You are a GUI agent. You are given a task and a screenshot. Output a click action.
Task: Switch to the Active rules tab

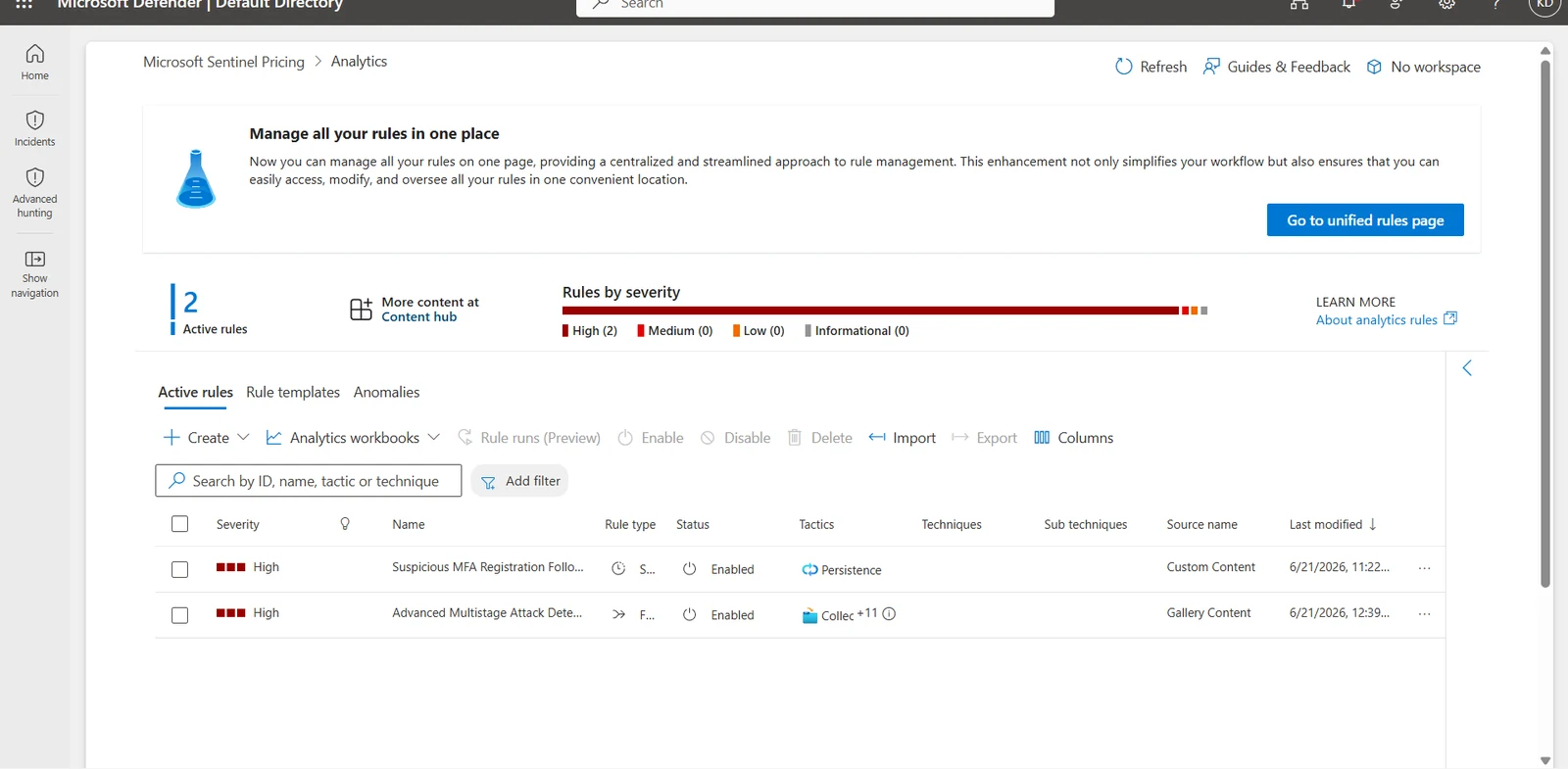click(196, 392)
